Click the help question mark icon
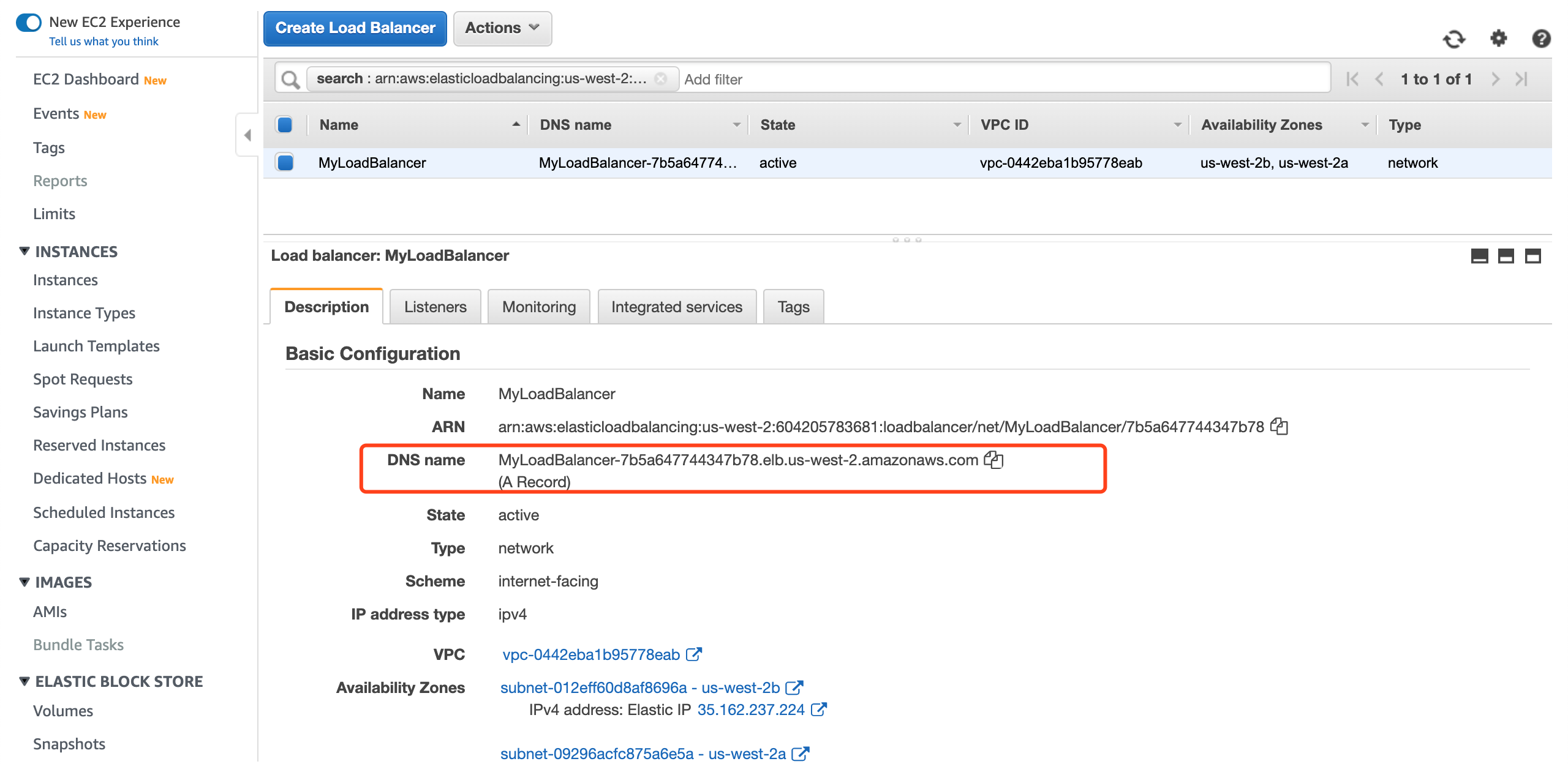This screenshot has height=764, width=1568. (x=1541, y=39)
